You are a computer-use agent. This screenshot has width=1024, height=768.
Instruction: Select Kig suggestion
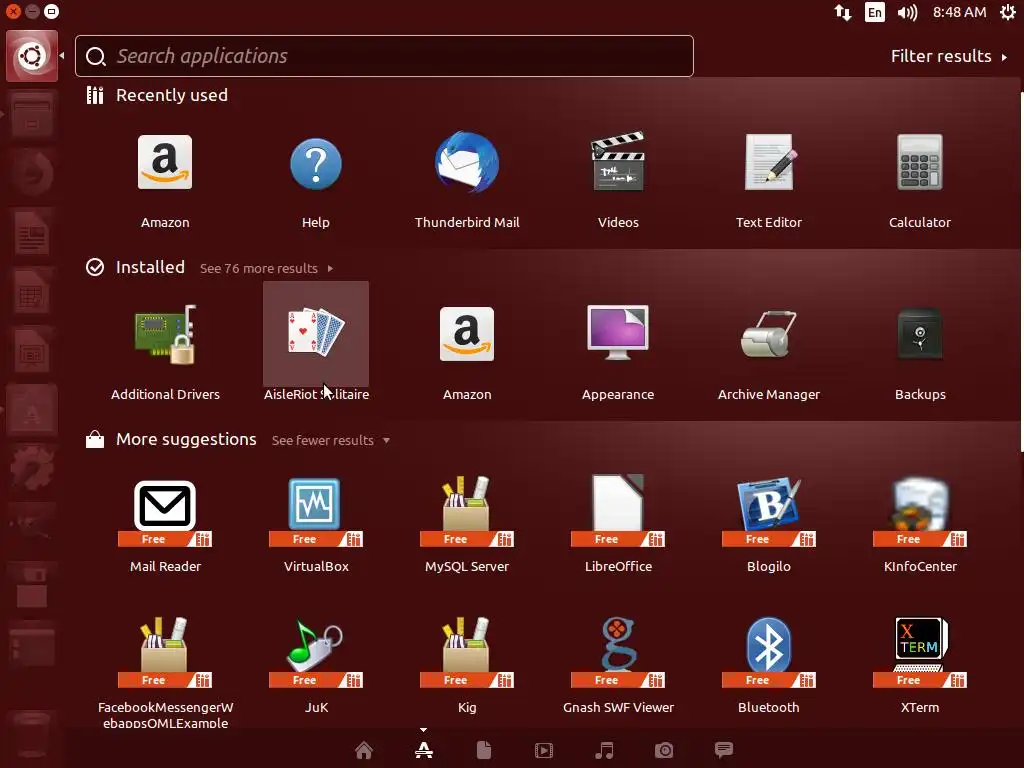point(467,653)
